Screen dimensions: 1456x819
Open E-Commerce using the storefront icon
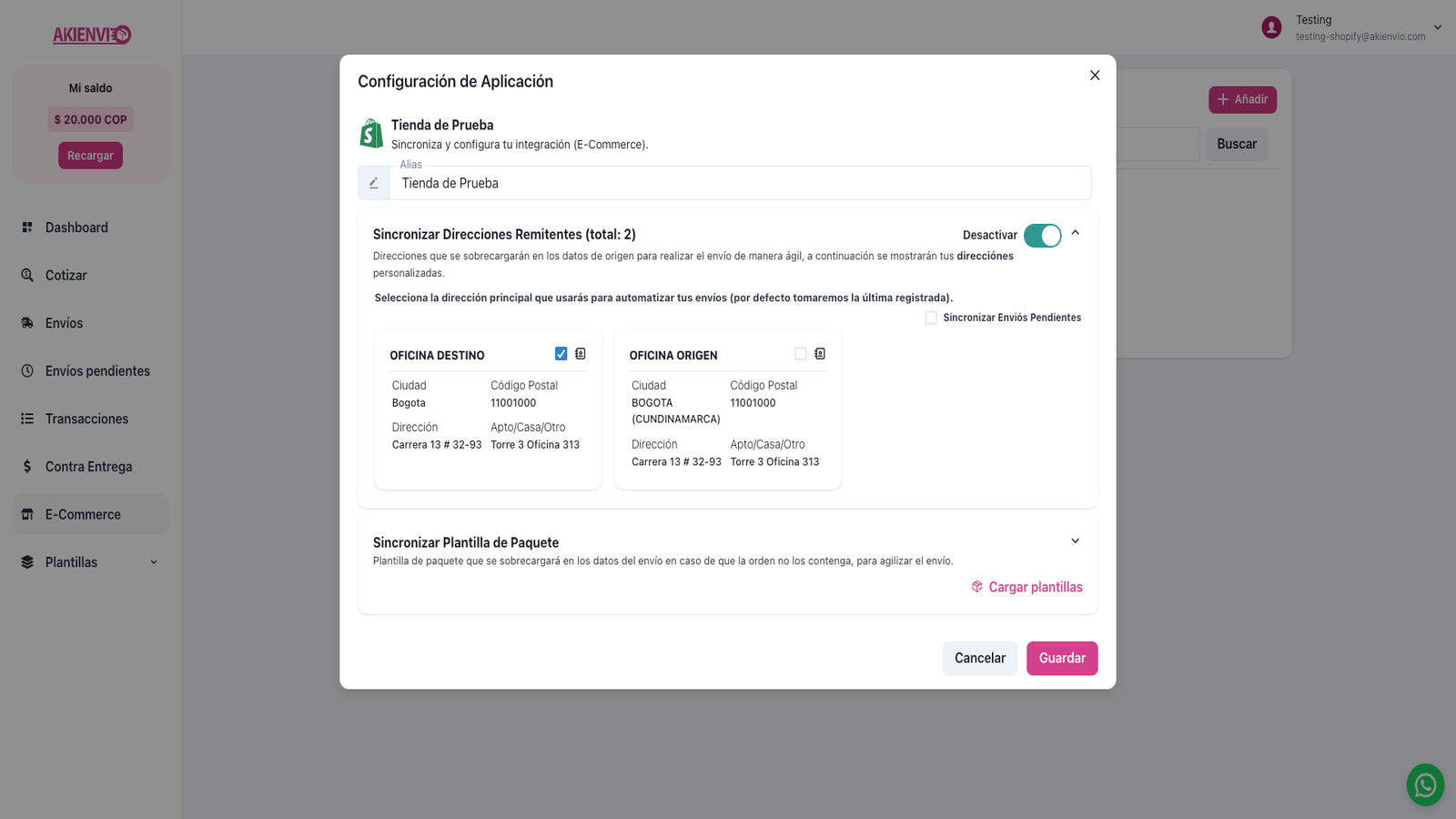click(26, 513)
